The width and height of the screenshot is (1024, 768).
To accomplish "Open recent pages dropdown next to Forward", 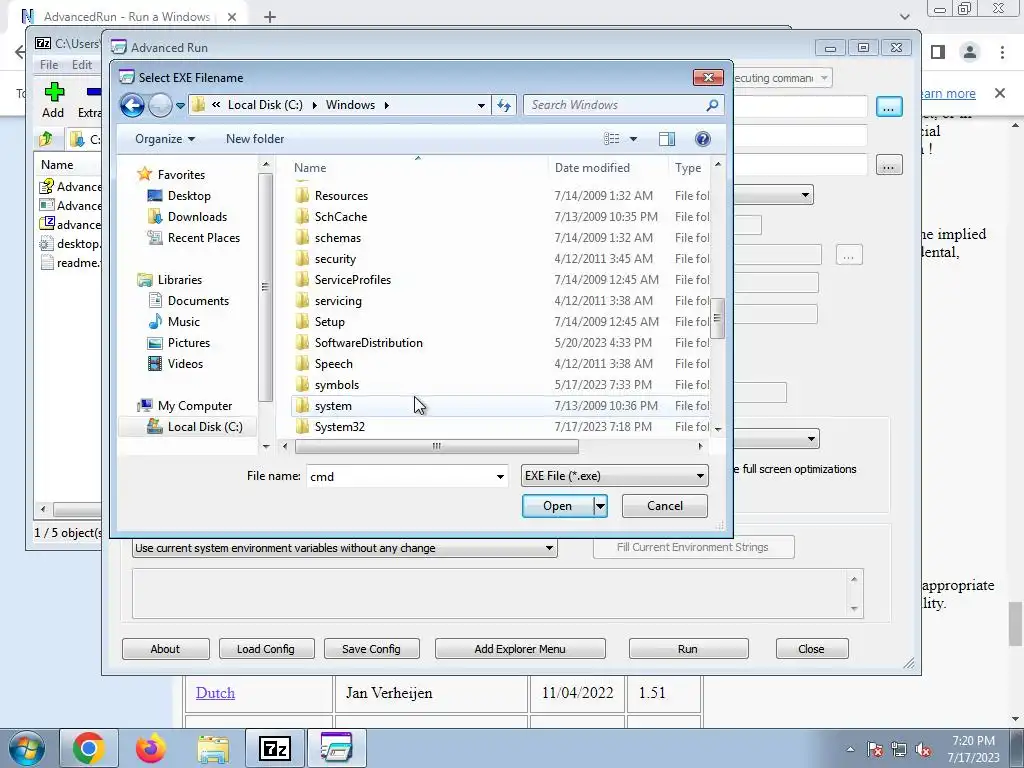I will click(x=180, y=105).
